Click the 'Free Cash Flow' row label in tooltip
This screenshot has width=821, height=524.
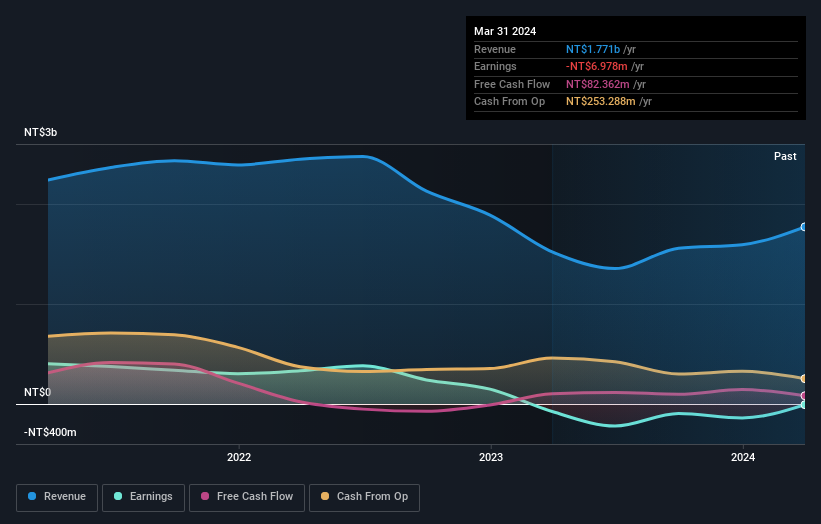[512, 84]
